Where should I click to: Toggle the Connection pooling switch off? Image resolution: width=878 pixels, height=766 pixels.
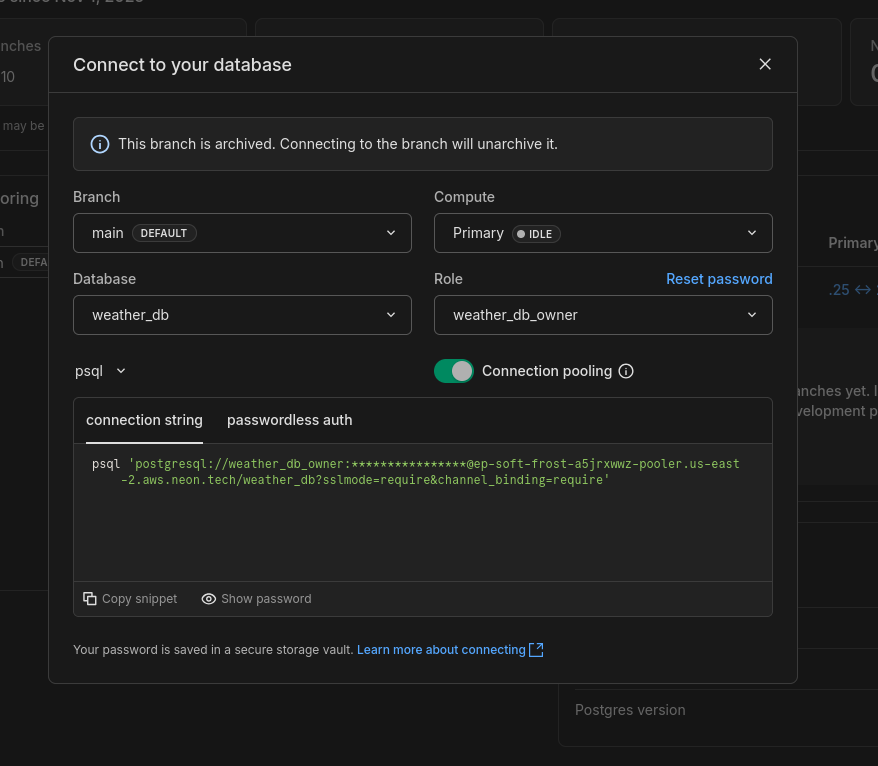454,371
